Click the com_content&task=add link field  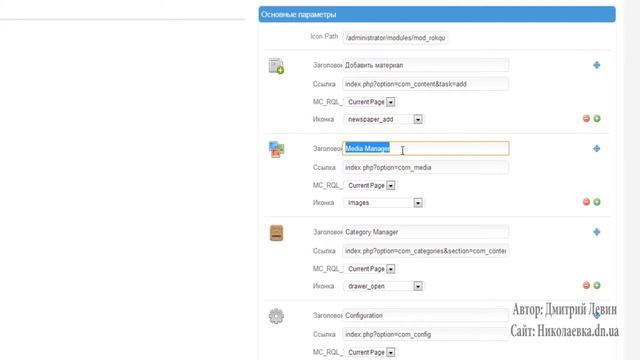coord(426,84)
